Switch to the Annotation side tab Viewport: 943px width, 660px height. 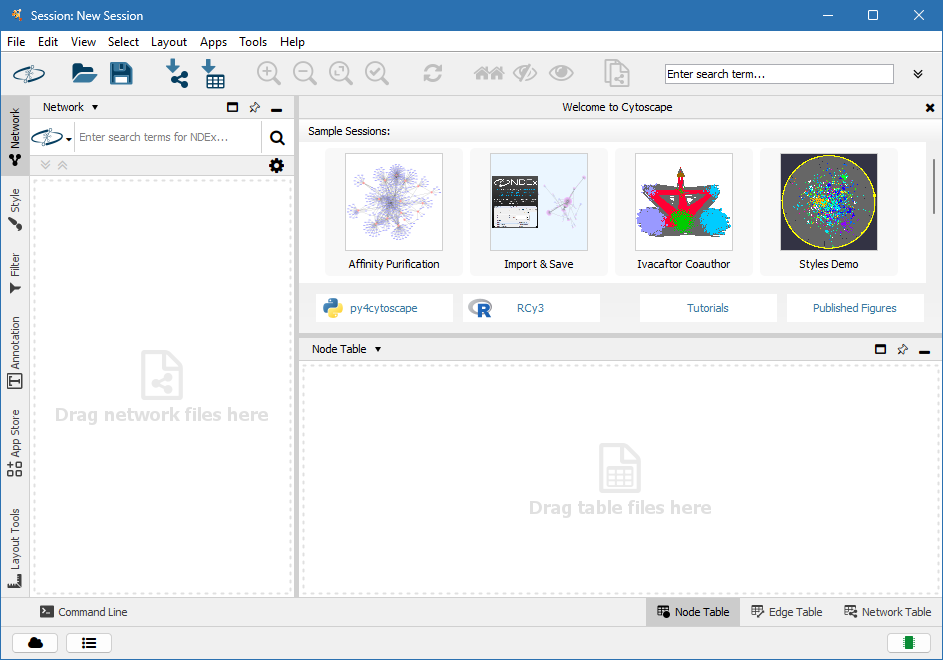pyautogui.click(x=15, y=353)
